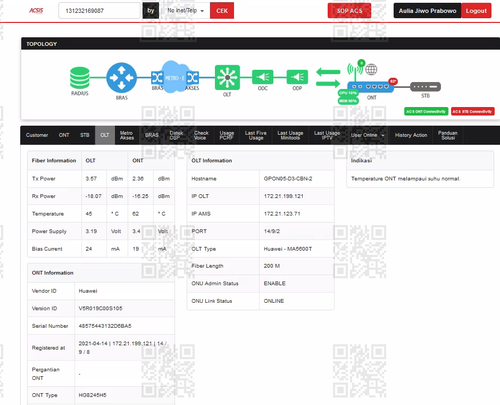Open the Last Five Usage tab
The image size is (500, 405).
coord(256,135)
